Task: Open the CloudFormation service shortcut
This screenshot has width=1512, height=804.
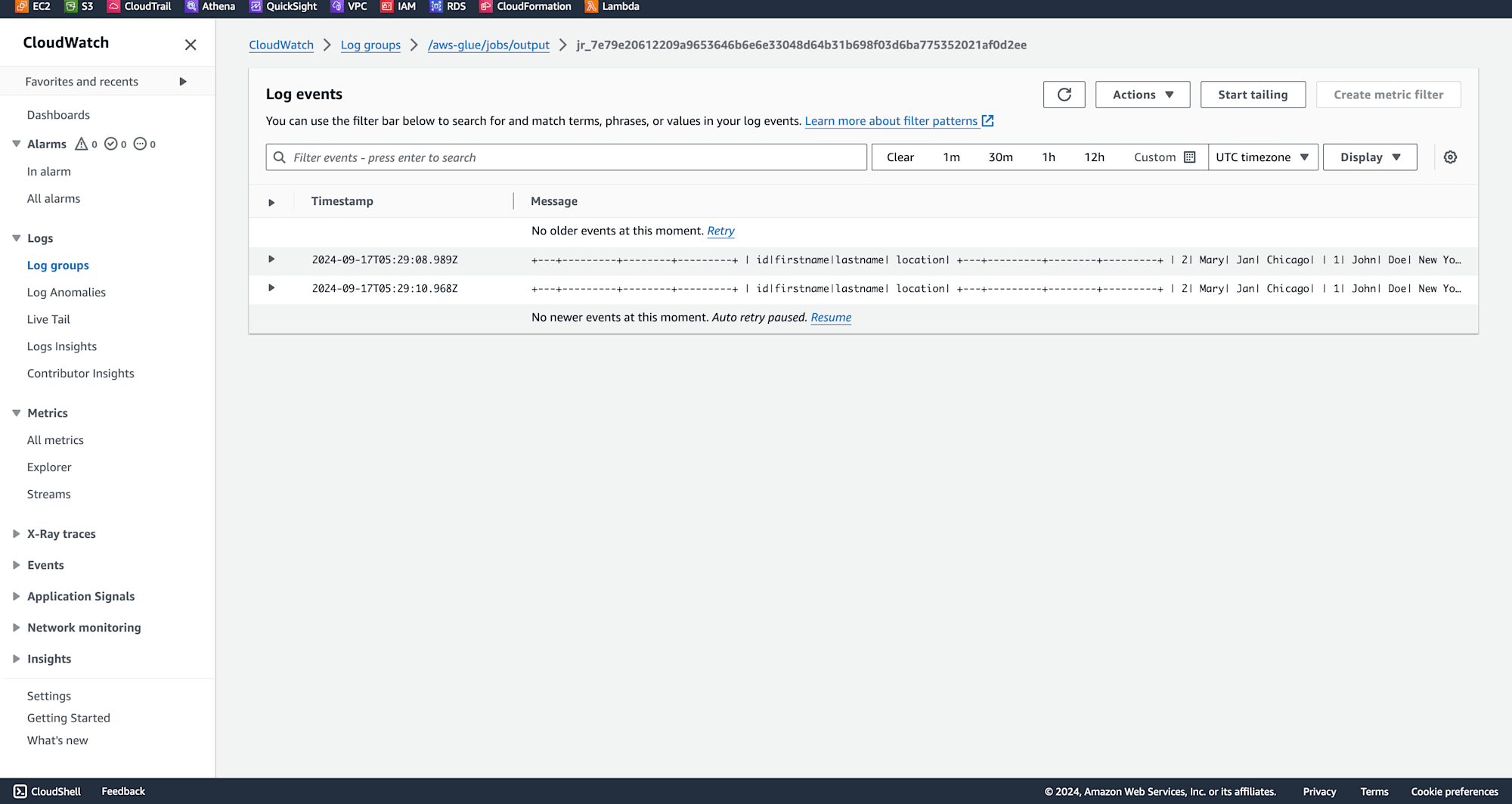Action: pyautogui.click(x=525, y=6)
